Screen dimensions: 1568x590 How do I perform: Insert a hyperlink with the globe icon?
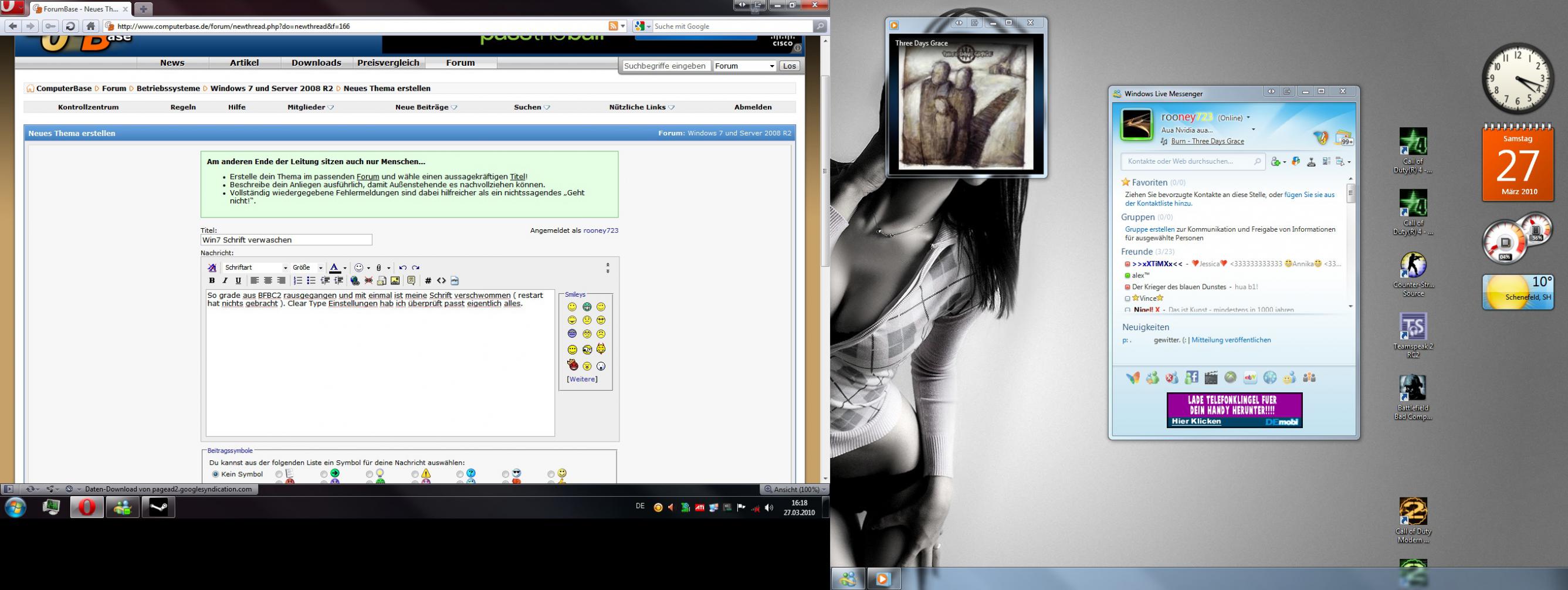tap(355, 281)
